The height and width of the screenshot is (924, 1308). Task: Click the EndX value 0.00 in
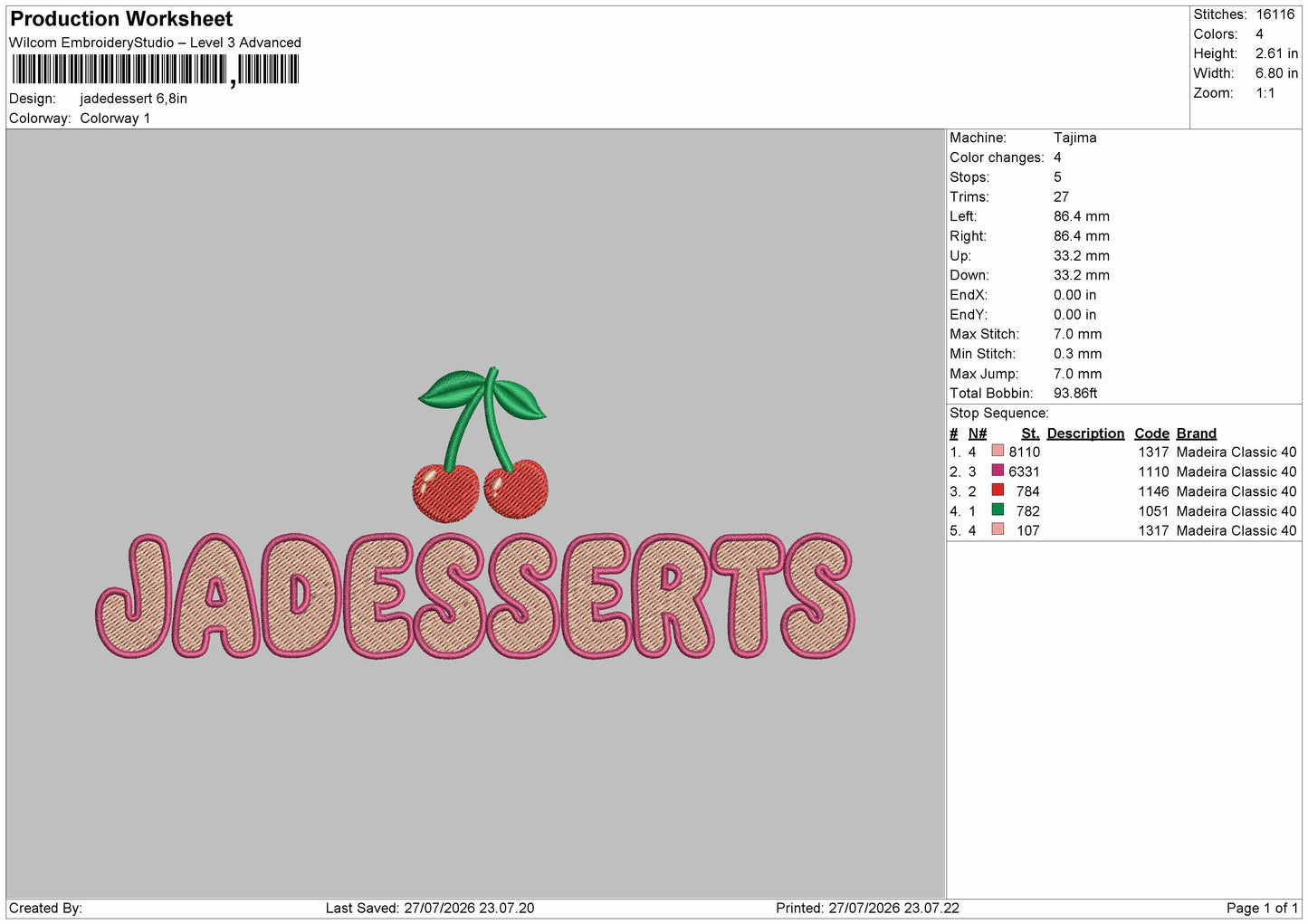click(x=1074, y=295)
